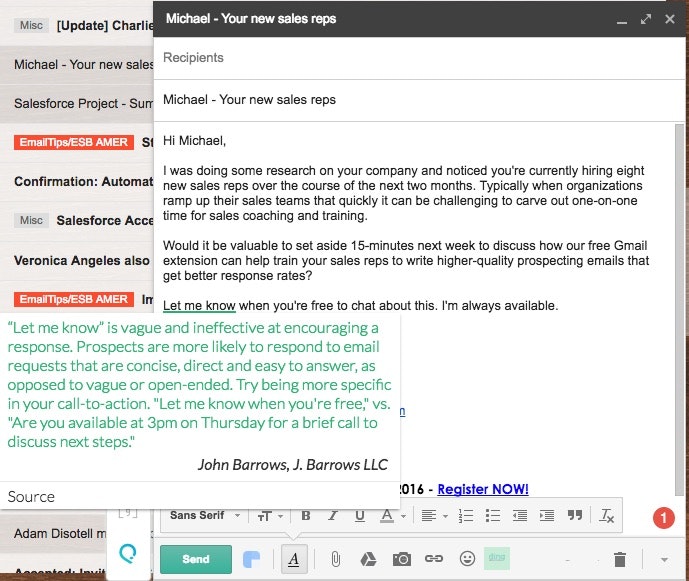
Task: Click the Misc label on Salesforce Acce email
Action: (31, 220)
